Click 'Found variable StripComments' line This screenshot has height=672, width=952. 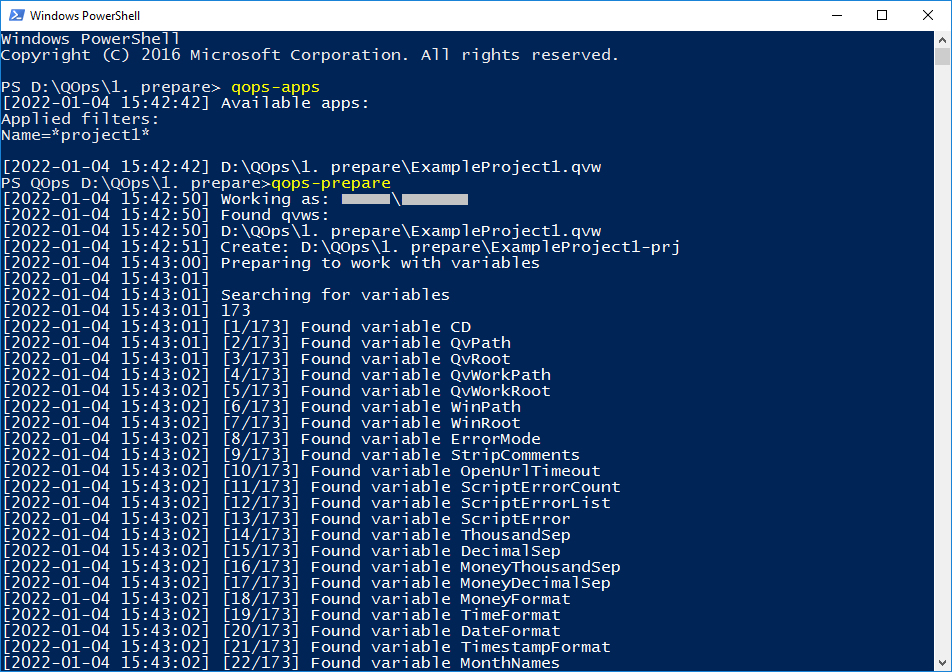click(291, 455)
